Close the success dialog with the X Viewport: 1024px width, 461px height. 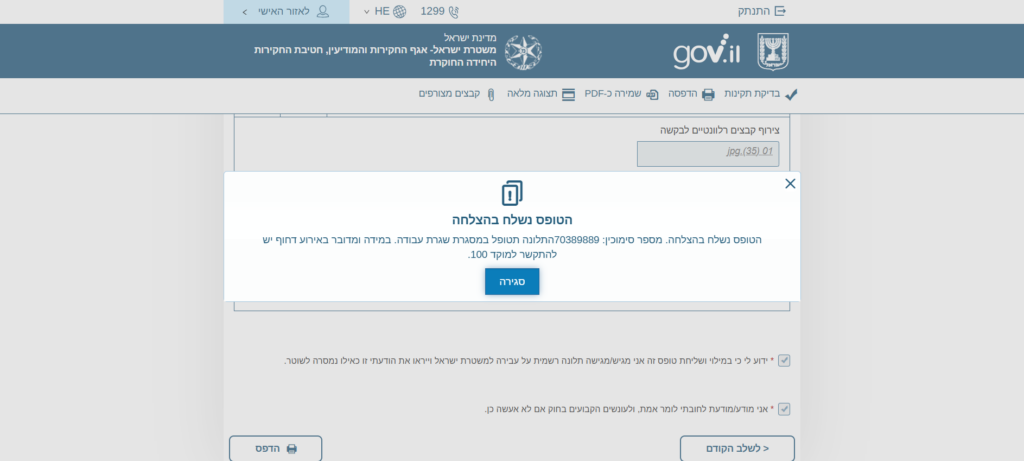click(790, 183)
